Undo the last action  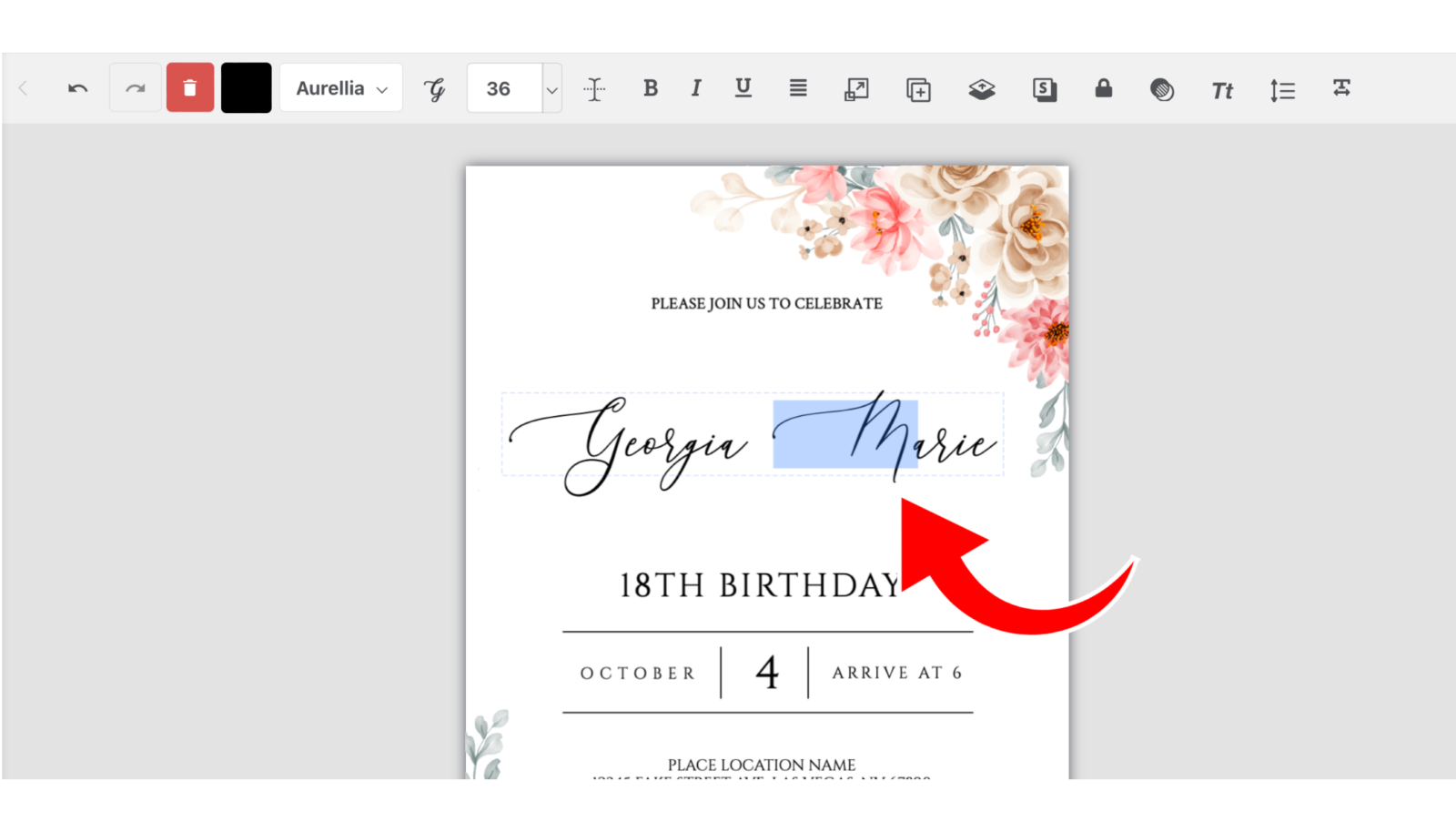coord(78,88)
